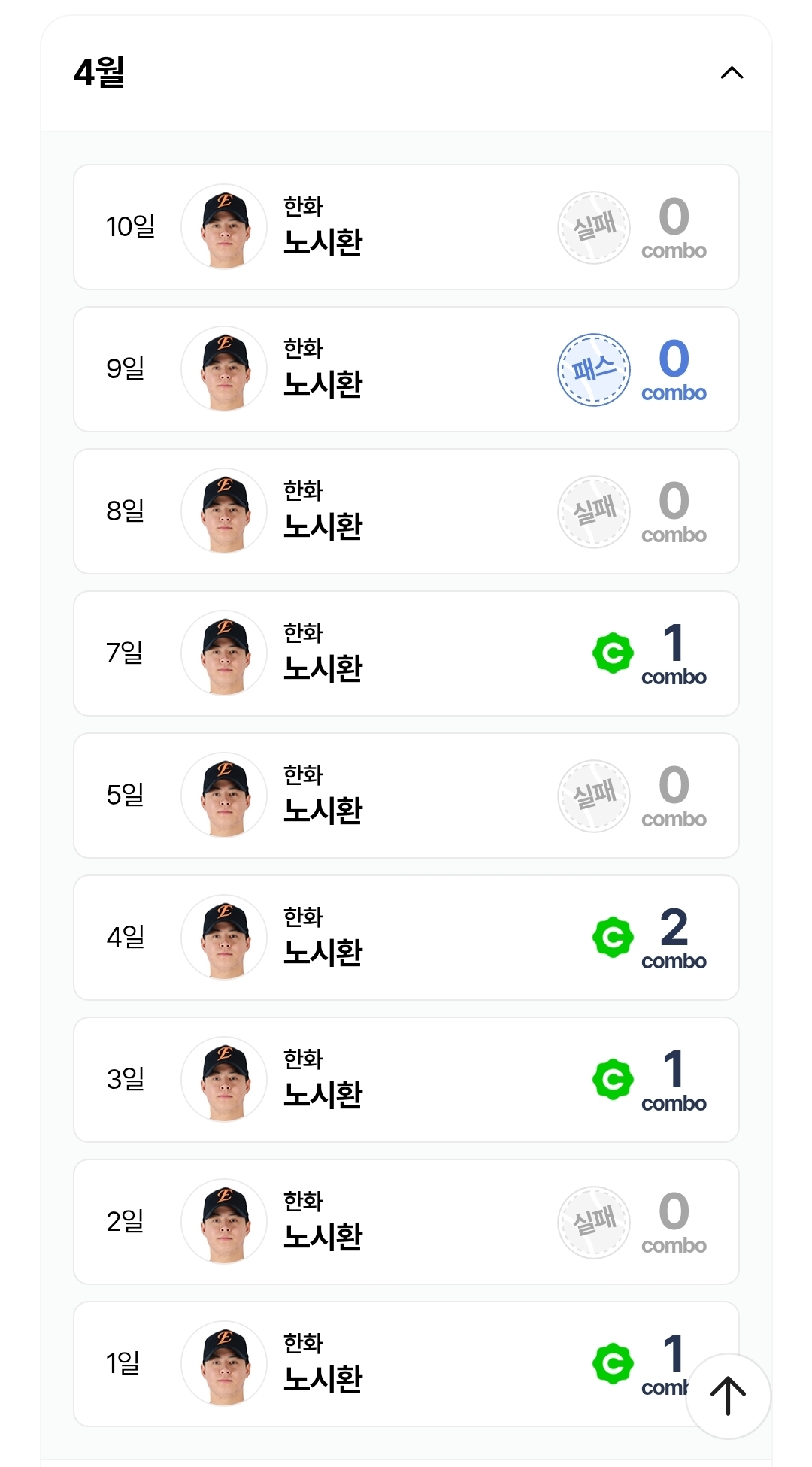Click the green success badge on 7일 row

coord(613,653)
